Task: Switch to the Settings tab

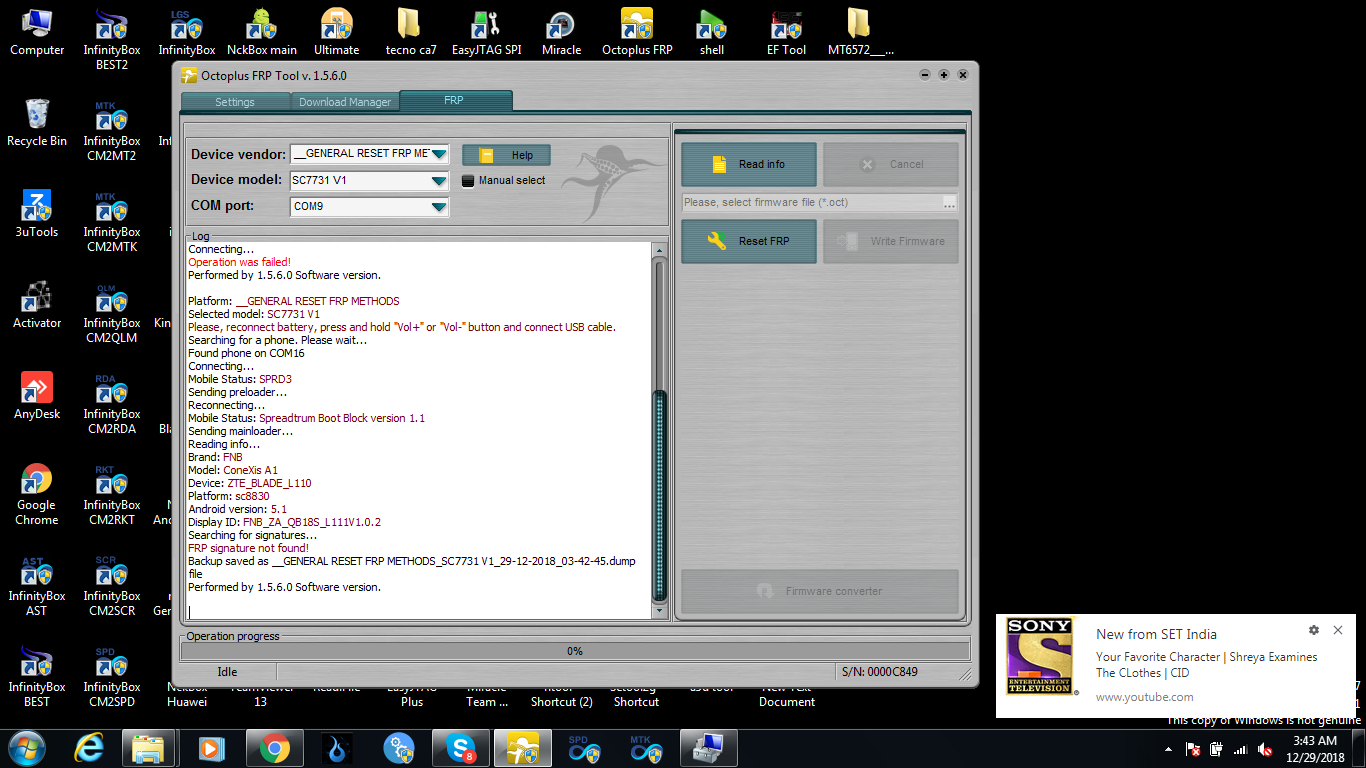Action: pos(235,101)
